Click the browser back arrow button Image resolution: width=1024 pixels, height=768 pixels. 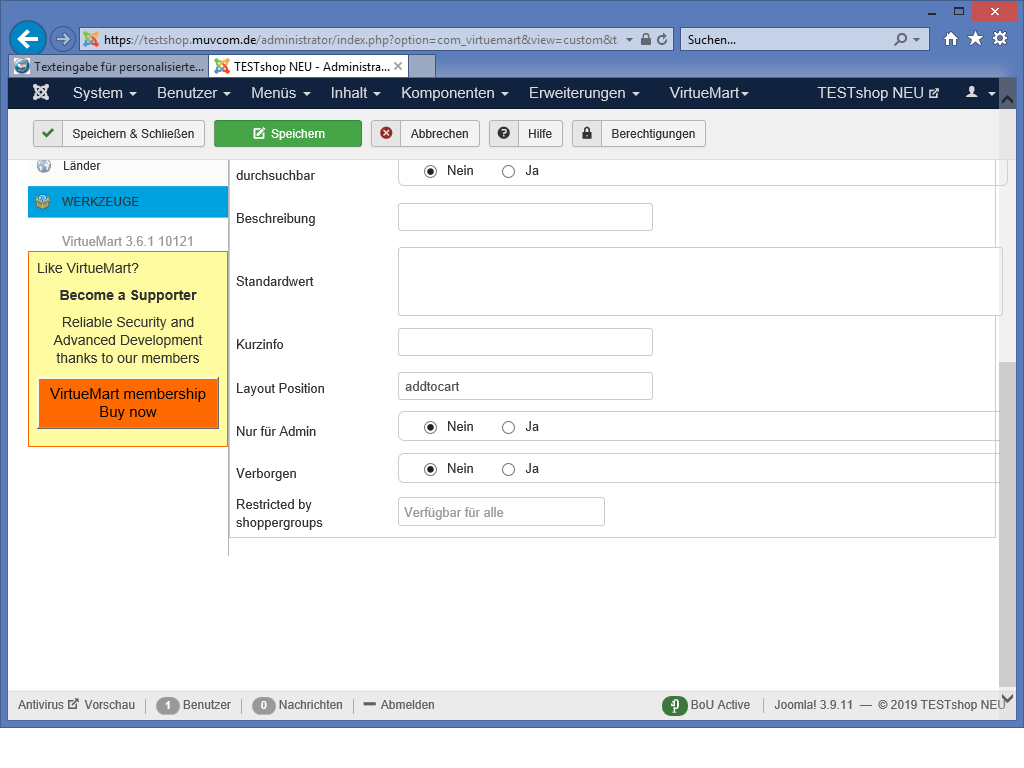coord(28,39)
